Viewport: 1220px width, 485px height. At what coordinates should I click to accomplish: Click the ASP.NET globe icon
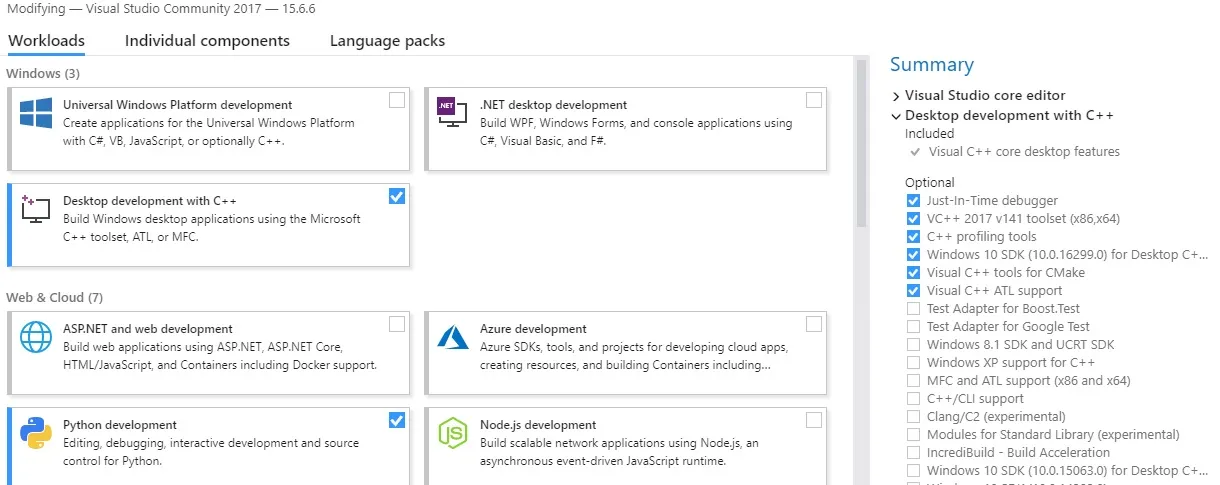click(36, 337)
